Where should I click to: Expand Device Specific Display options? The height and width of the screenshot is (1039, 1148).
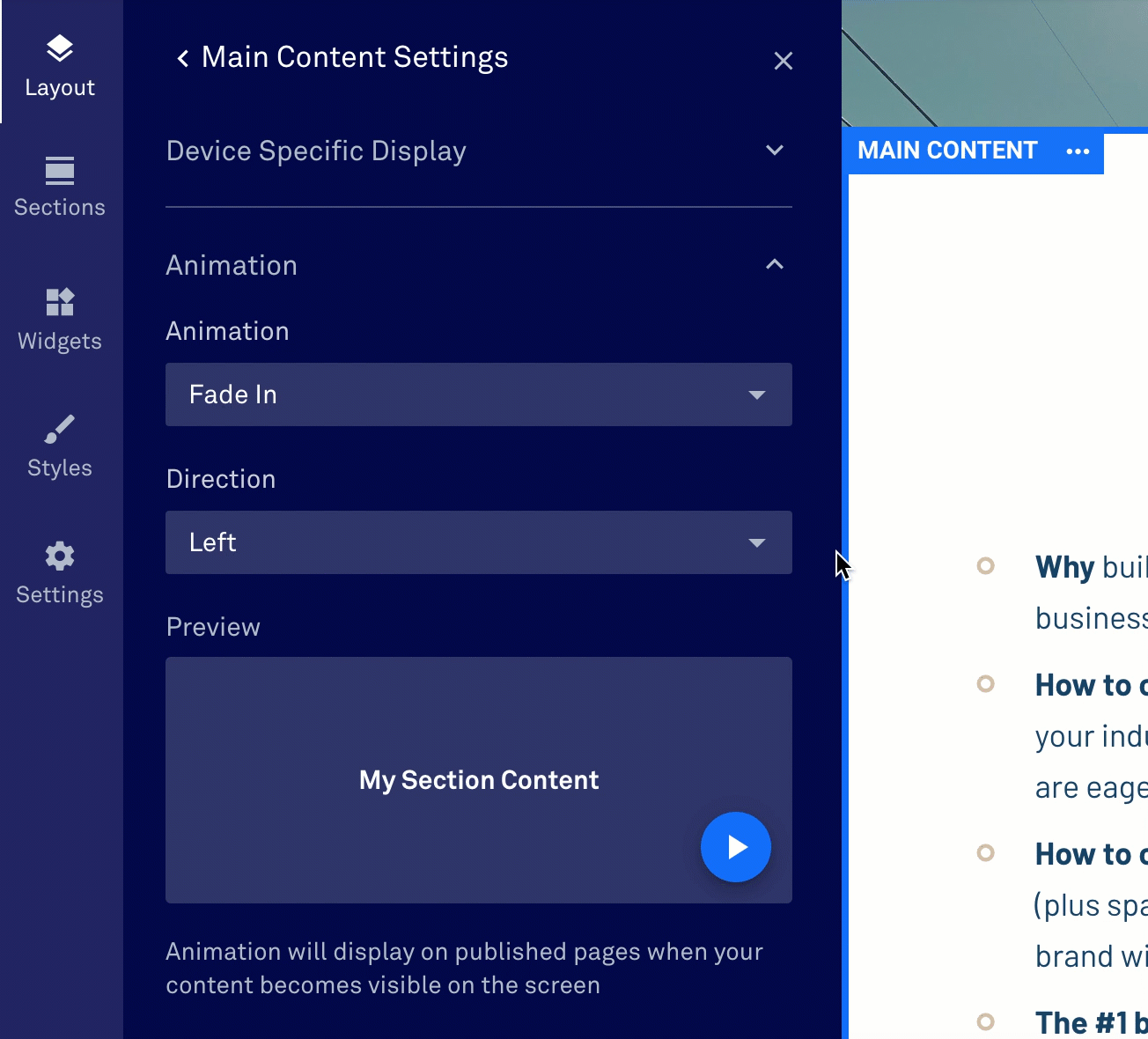coord(774,151)
